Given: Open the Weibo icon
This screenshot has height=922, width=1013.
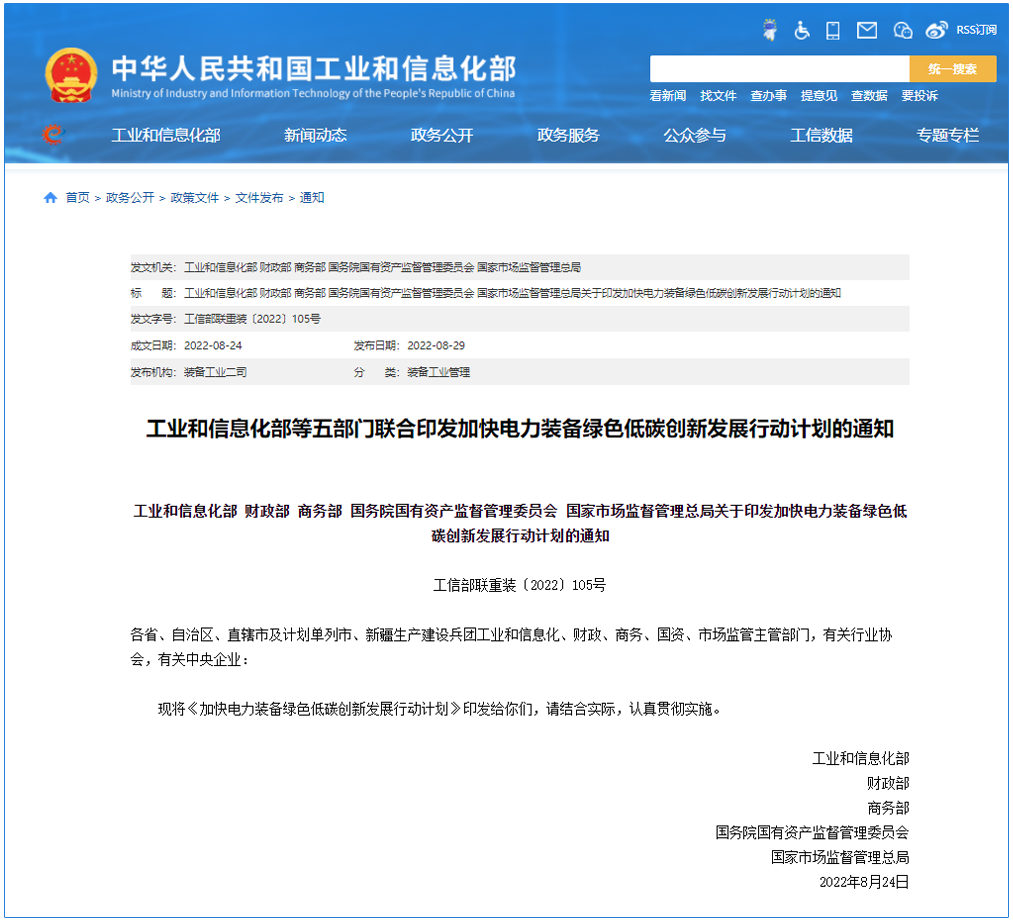Looking at the screenshot, I should pos(936,30).
